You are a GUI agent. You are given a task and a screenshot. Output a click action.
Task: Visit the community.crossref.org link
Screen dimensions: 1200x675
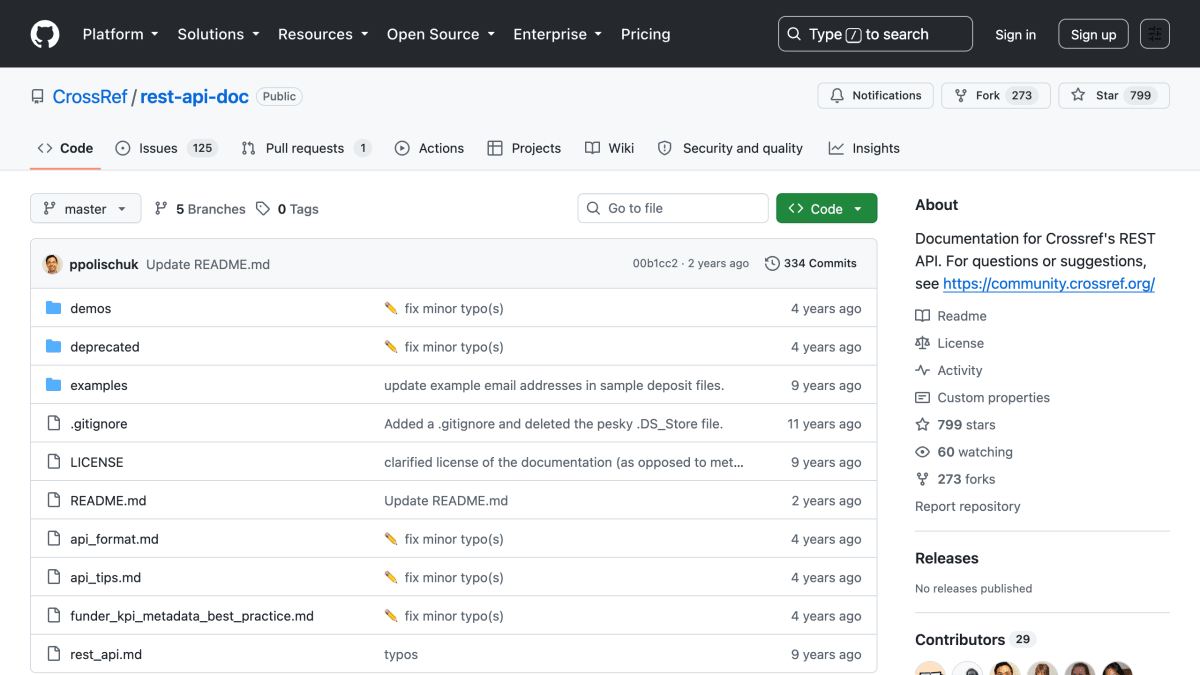tap(1049, 284)
